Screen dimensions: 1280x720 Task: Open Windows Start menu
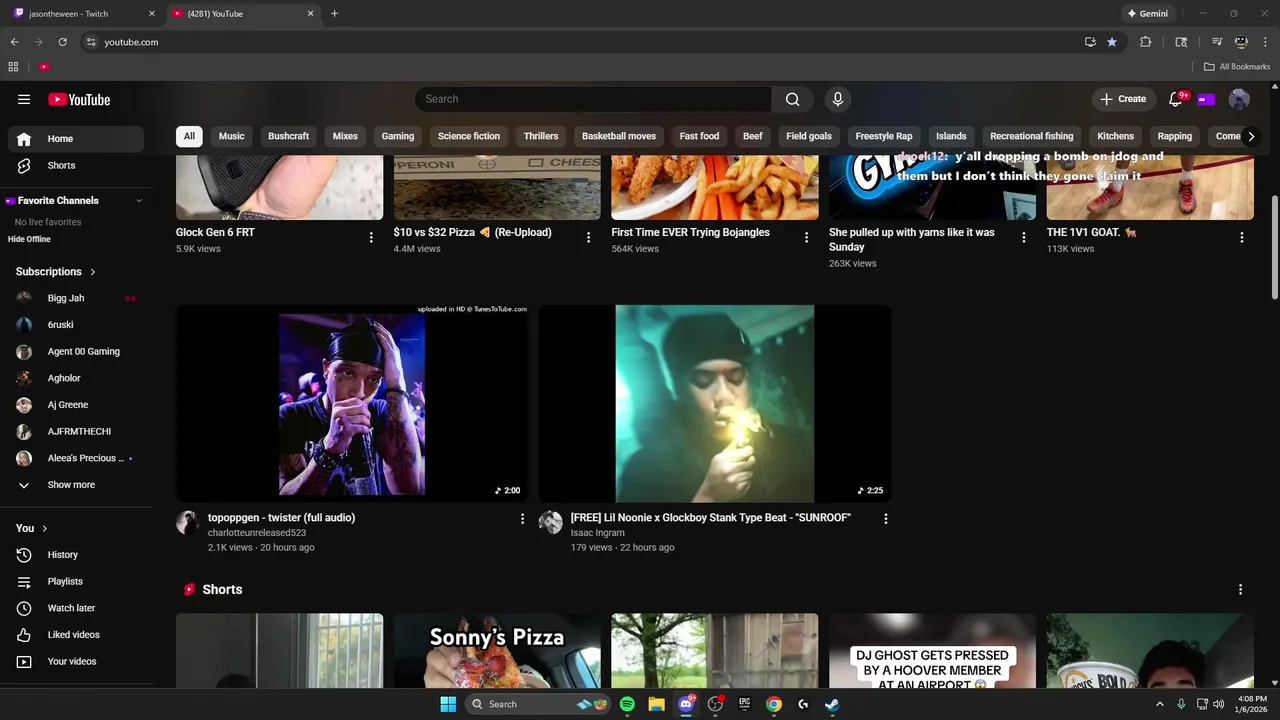(x=448, y=704)
